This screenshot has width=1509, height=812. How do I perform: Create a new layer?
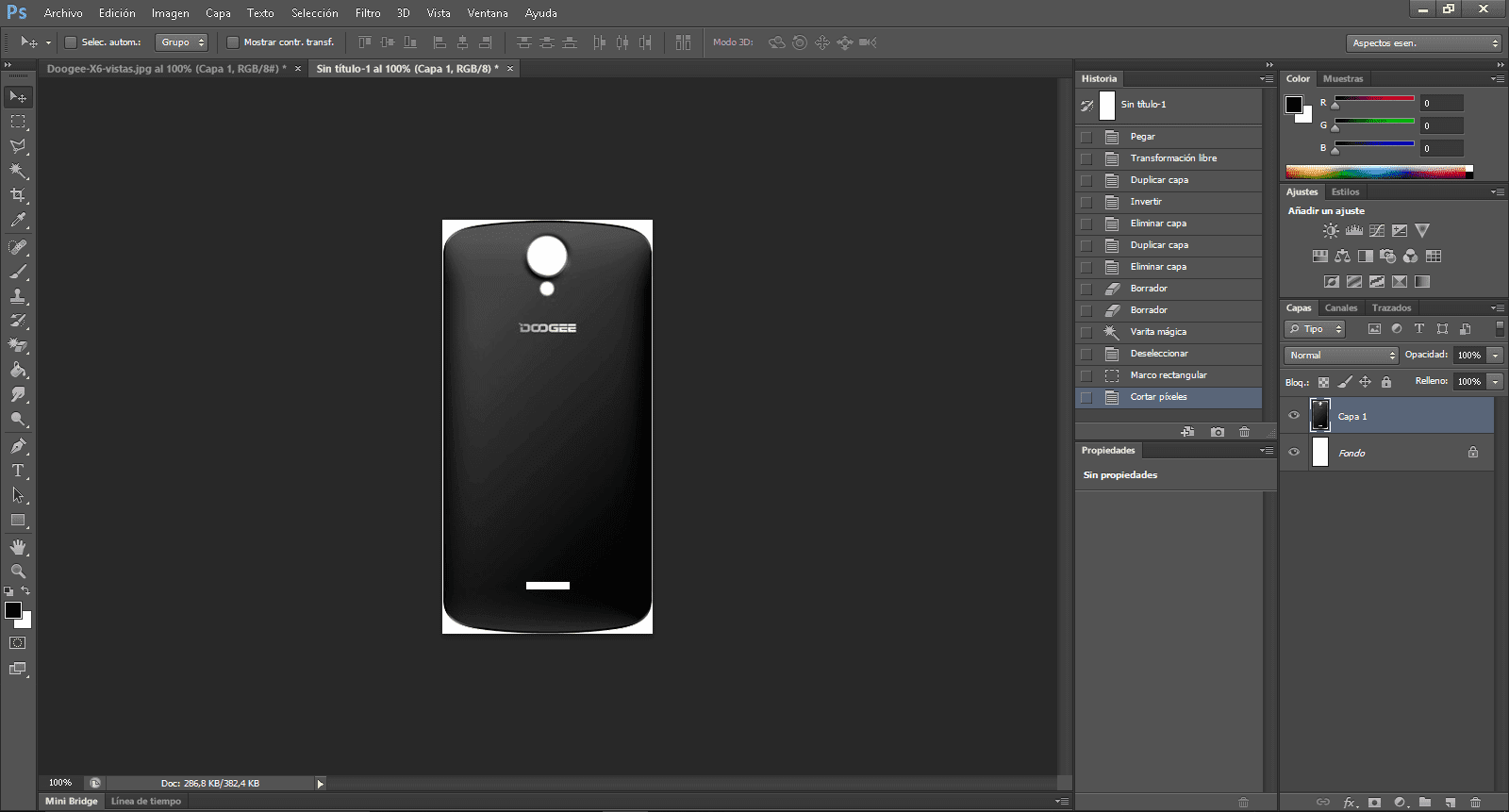pyautogui.click(x=1451, y=803)
